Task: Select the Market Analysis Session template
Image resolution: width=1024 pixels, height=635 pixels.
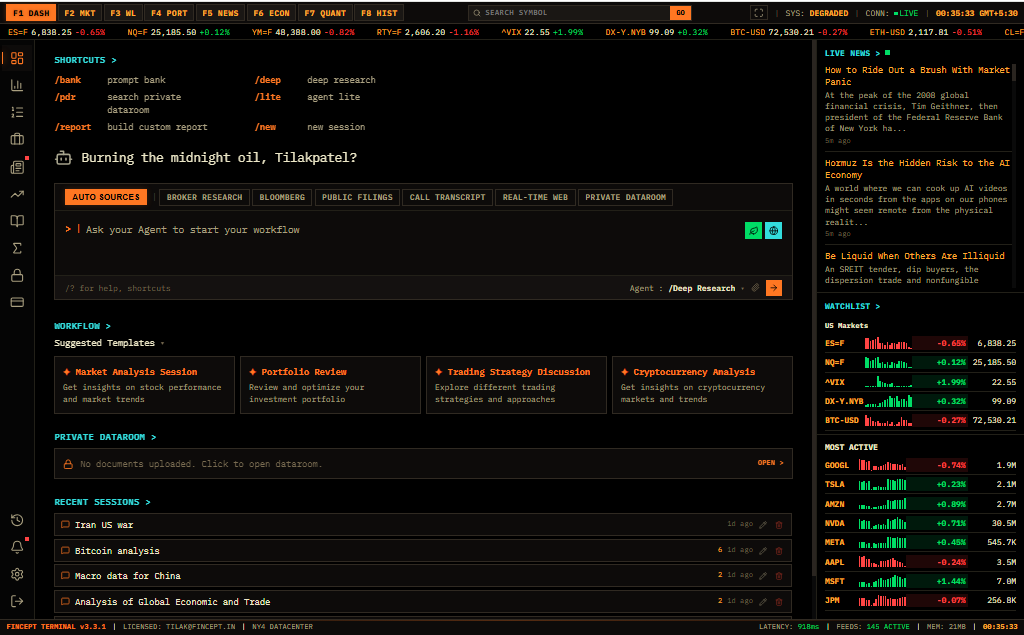Action: point(144,385)
